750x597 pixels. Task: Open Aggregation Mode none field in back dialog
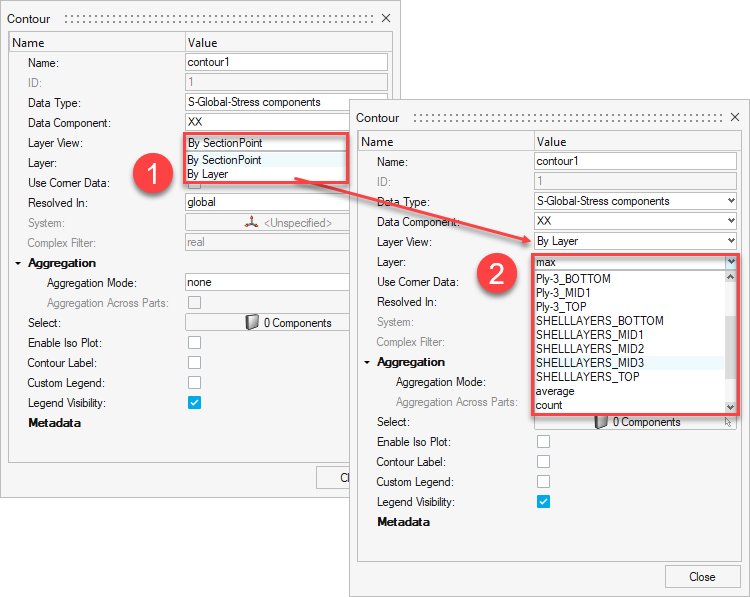267,282
